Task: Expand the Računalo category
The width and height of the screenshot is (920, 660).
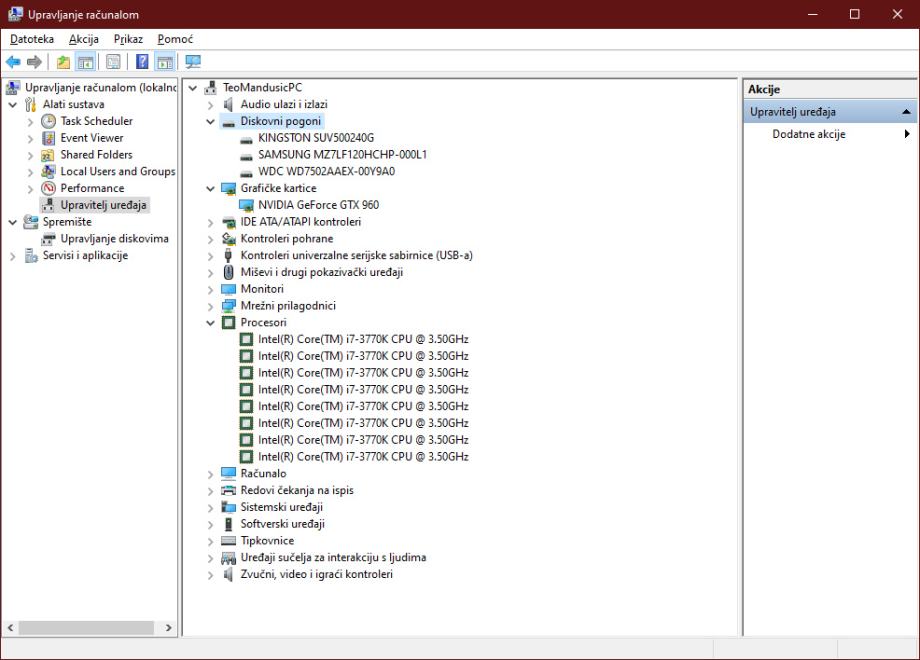Action: pyautogui.click(x=211, y=474)
